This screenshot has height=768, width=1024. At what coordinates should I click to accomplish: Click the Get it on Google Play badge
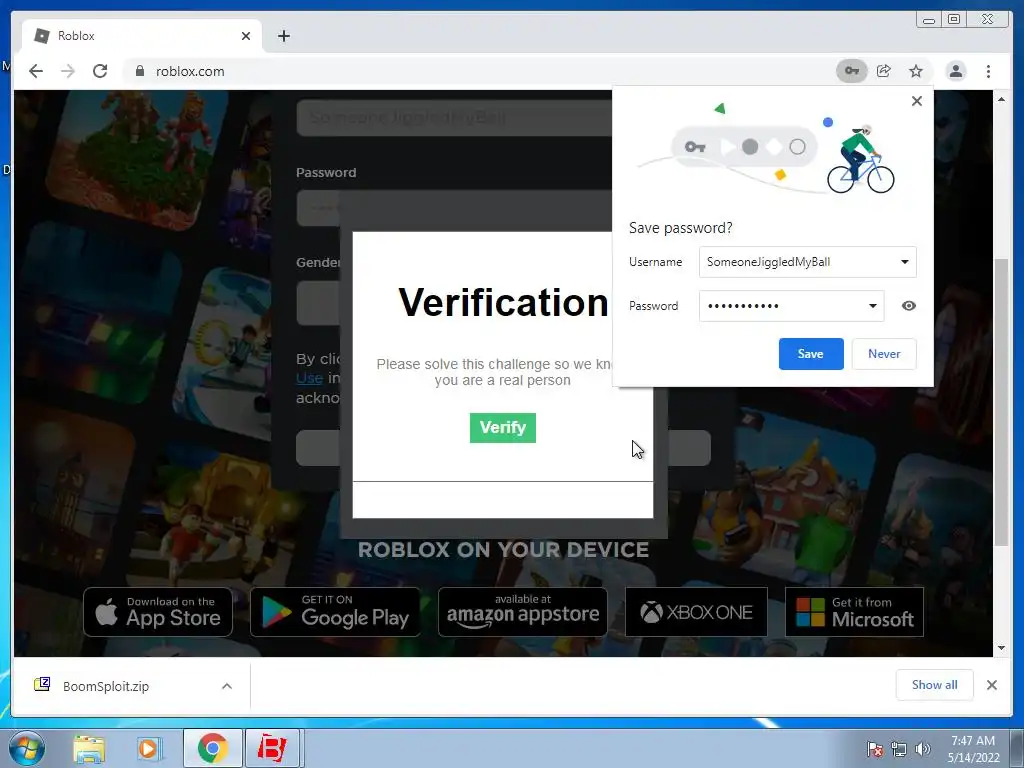[x=336, y=612]
